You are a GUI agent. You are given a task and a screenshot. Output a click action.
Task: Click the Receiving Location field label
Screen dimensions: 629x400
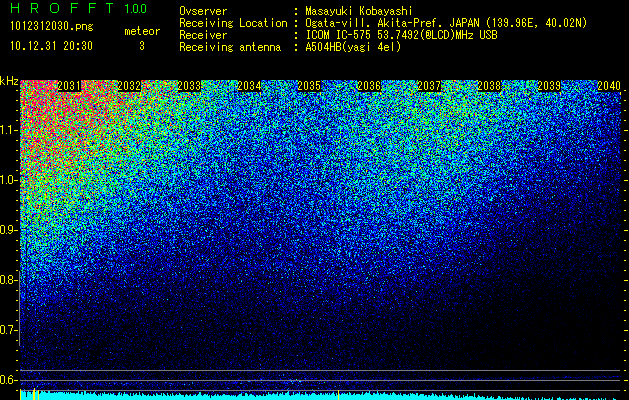coord(233,23)
